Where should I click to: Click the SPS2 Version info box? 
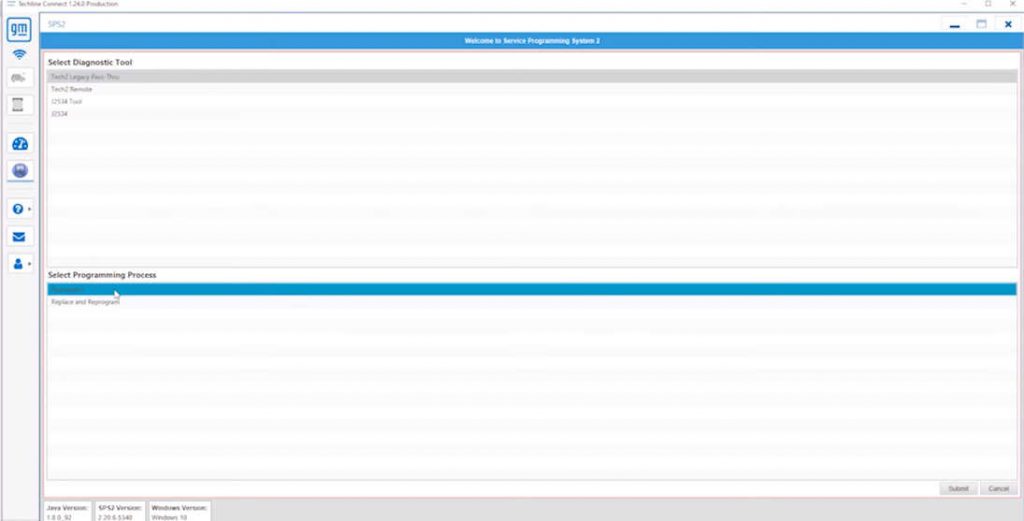(x=120, y=512)
